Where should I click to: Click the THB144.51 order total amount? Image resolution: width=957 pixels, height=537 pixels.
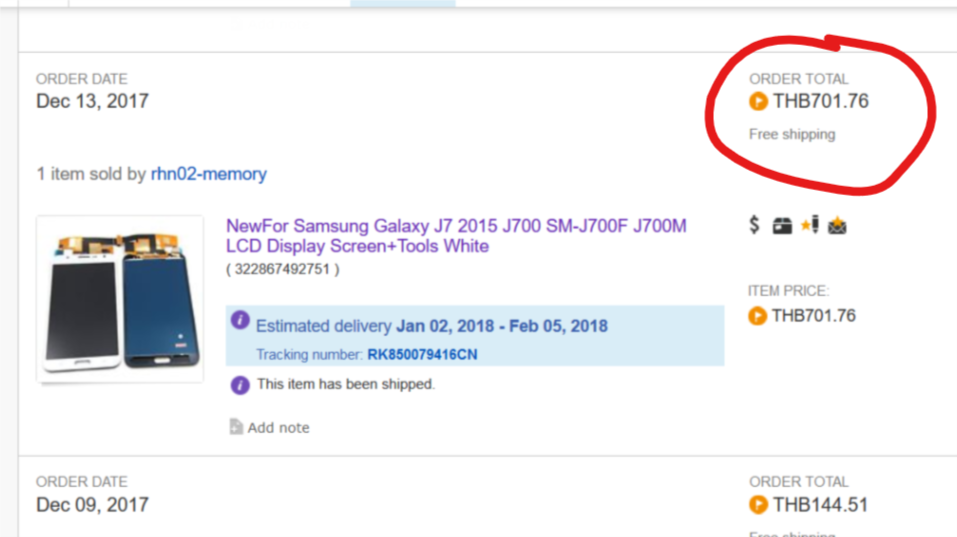click(820, 505)
